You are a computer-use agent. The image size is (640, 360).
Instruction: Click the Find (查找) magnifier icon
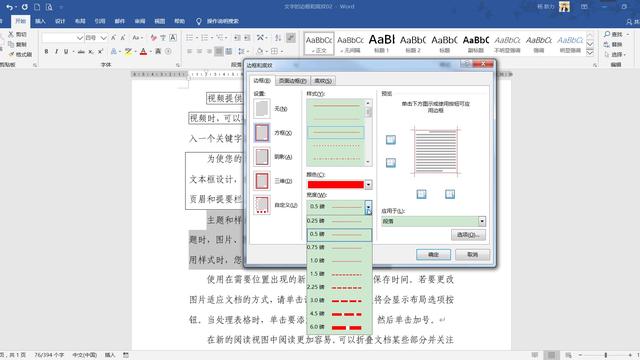click(607, 34)
